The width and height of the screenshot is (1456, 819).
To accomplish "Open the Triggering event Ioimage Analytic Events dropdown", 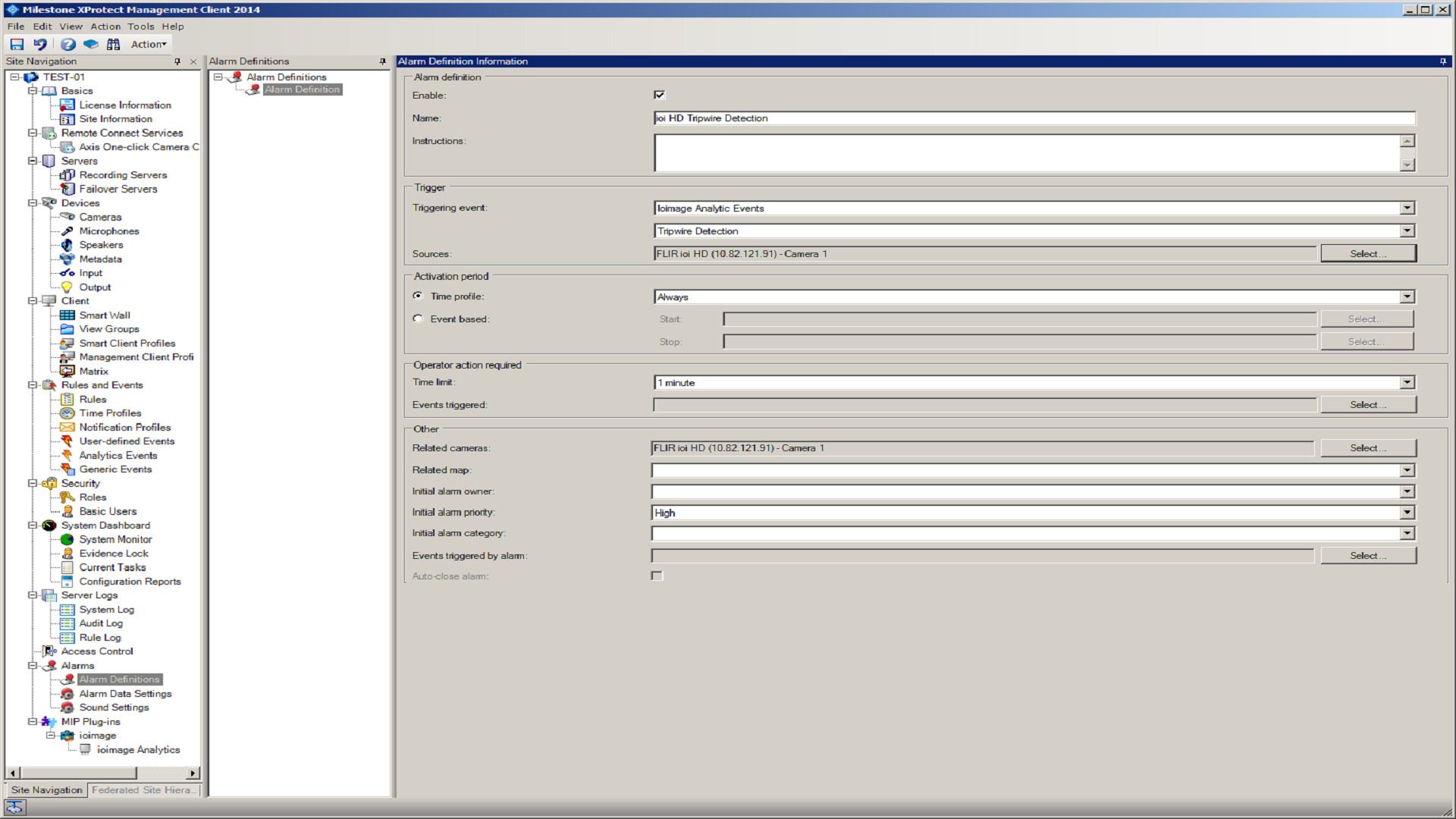I will 1407,208.
